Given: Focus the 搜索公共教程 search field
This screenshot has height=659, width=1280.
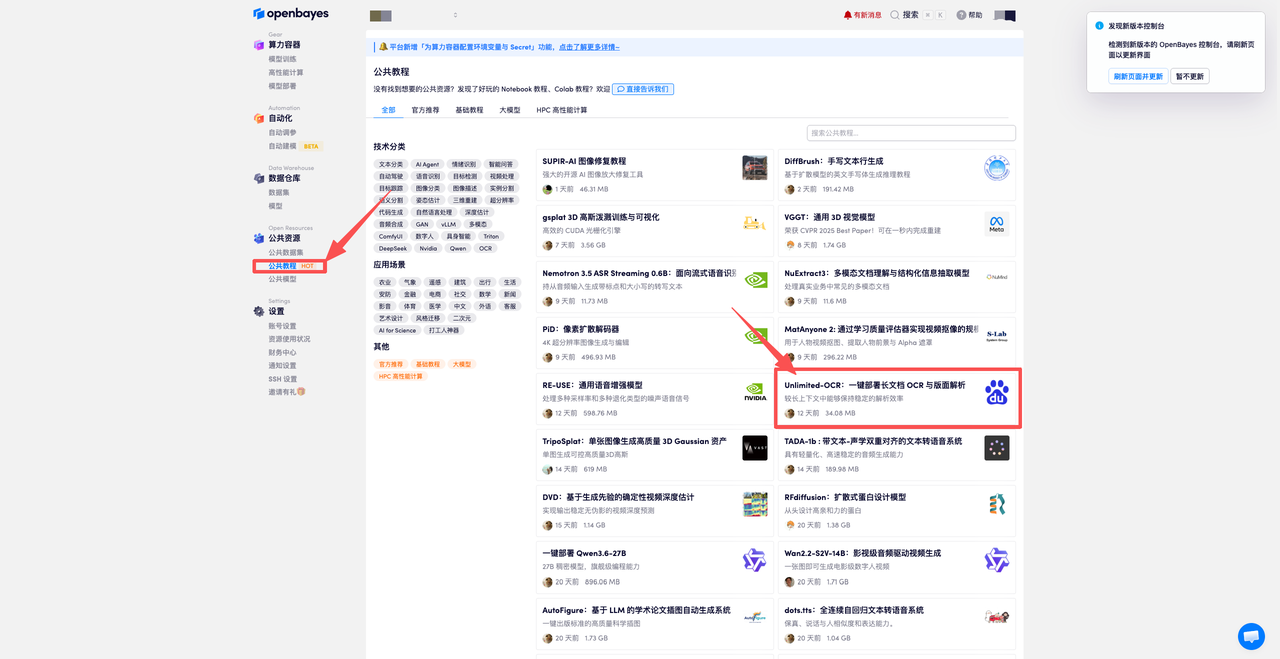Looking at the screenshot, I should (x=911, y=133).
